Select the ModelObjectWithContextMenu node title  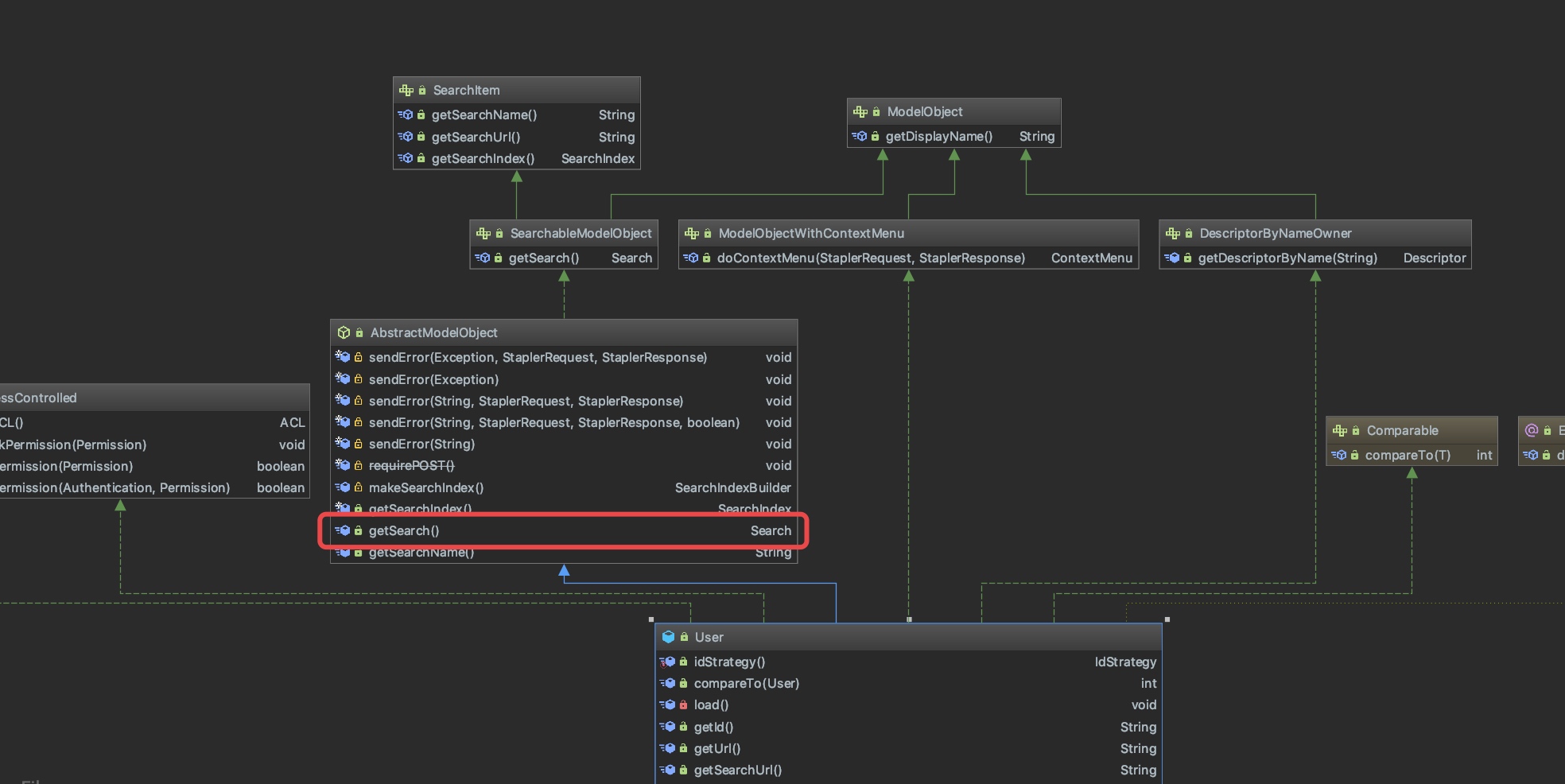(811, 234)
